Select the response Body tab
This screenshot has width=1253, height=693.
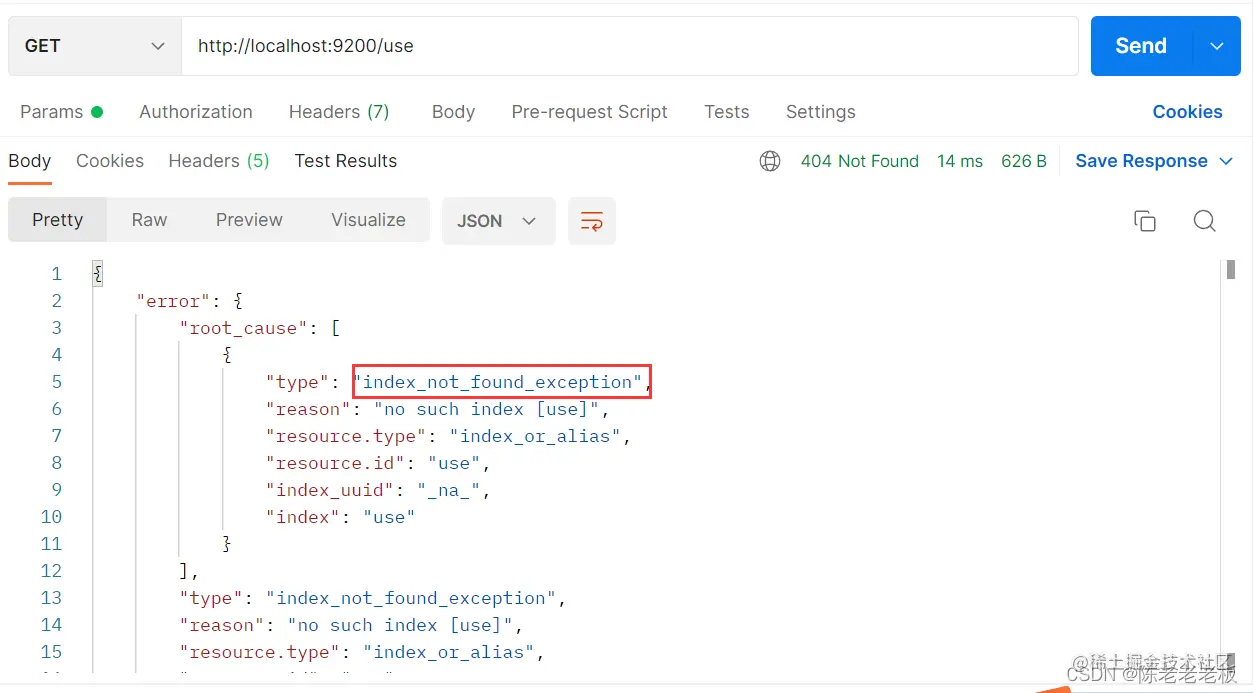point(29,161)
